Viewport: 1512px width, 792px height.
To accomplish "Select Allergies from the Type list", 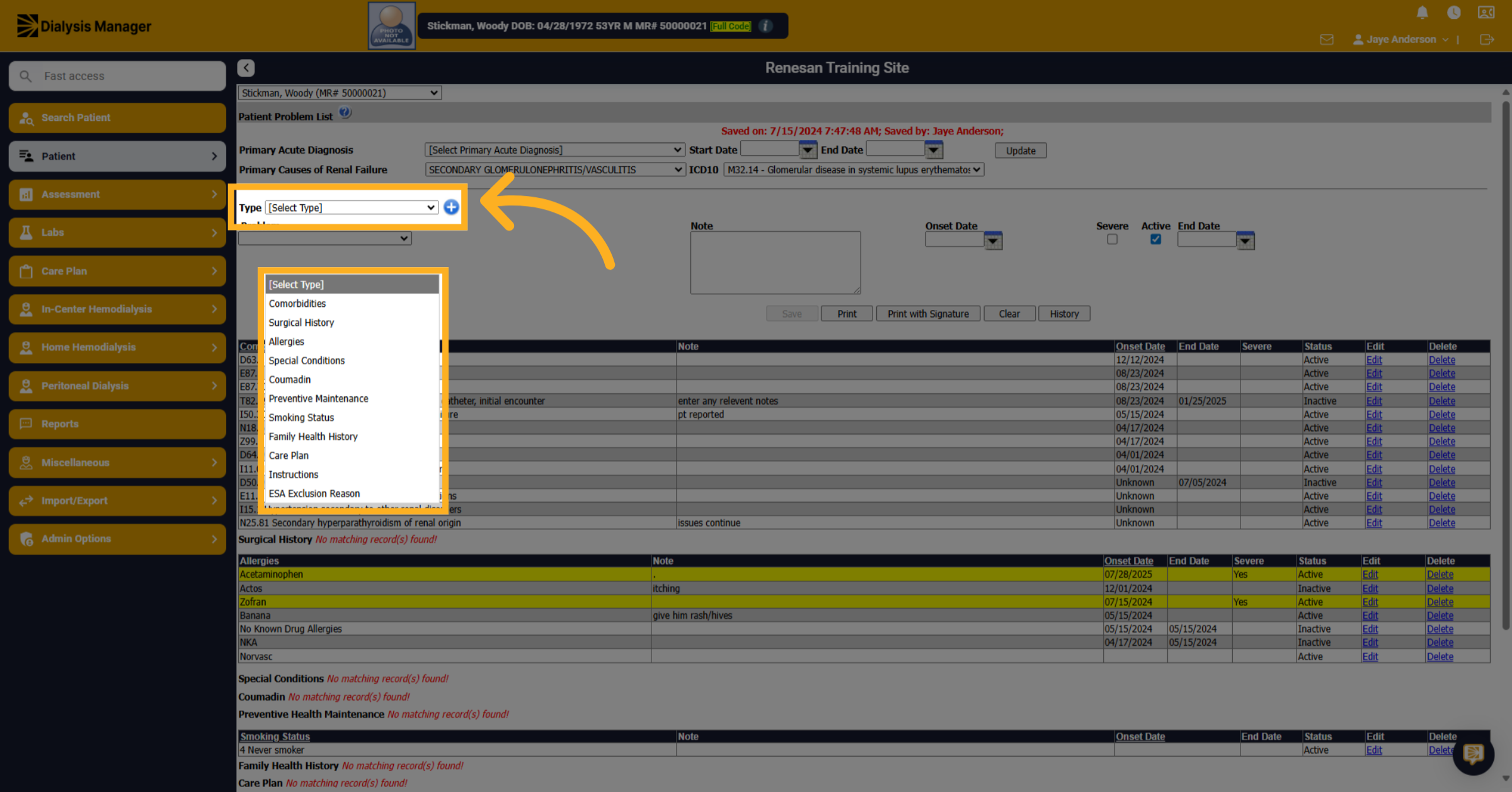I will pos(287,341).
